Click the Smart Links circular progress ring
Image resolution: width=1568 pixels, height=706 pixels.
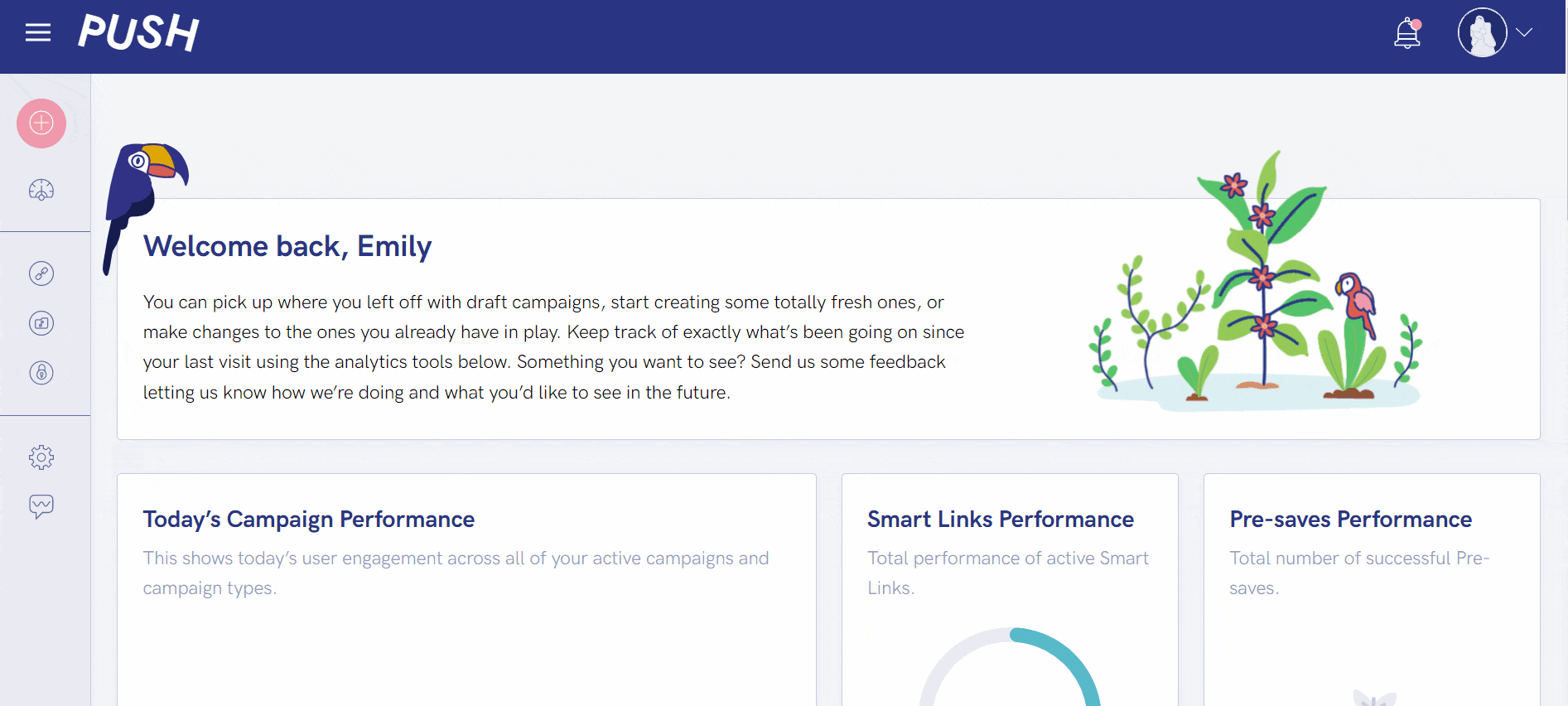tap(1010, 667)
